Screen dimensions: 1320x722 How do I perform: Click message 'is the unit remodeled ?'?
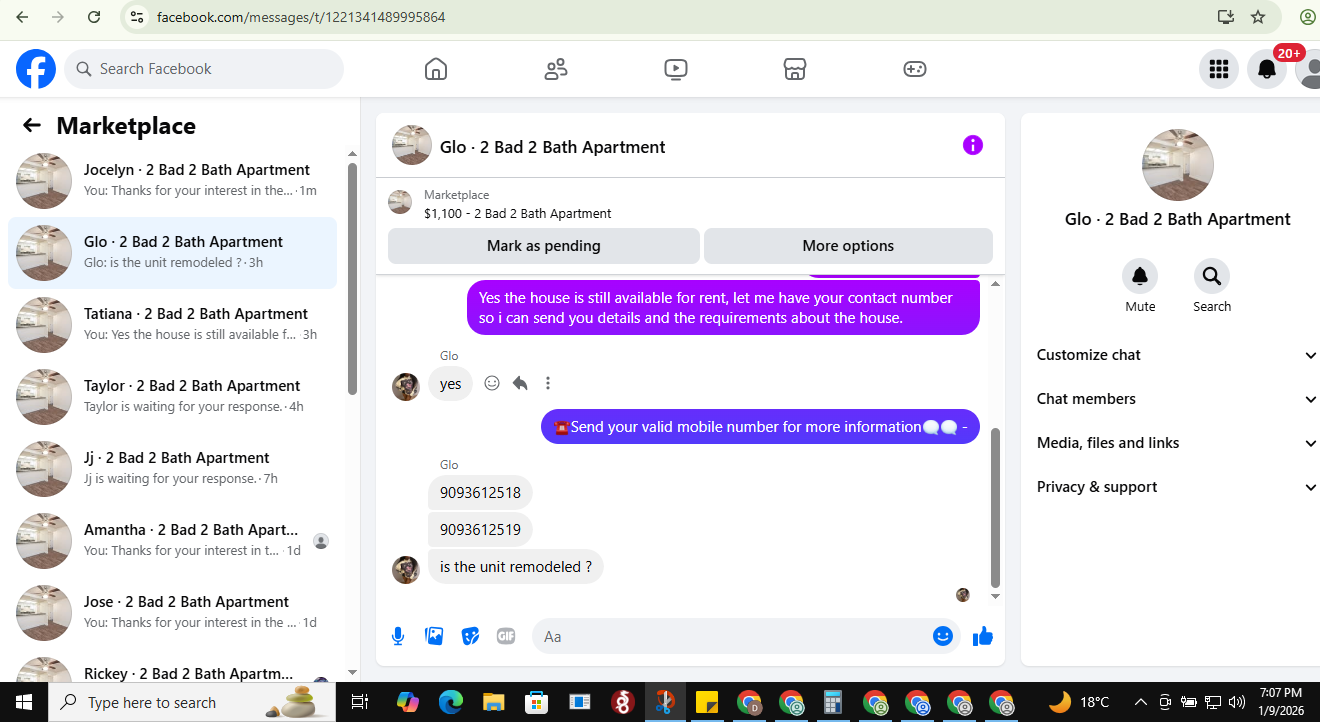coord(516,567)
